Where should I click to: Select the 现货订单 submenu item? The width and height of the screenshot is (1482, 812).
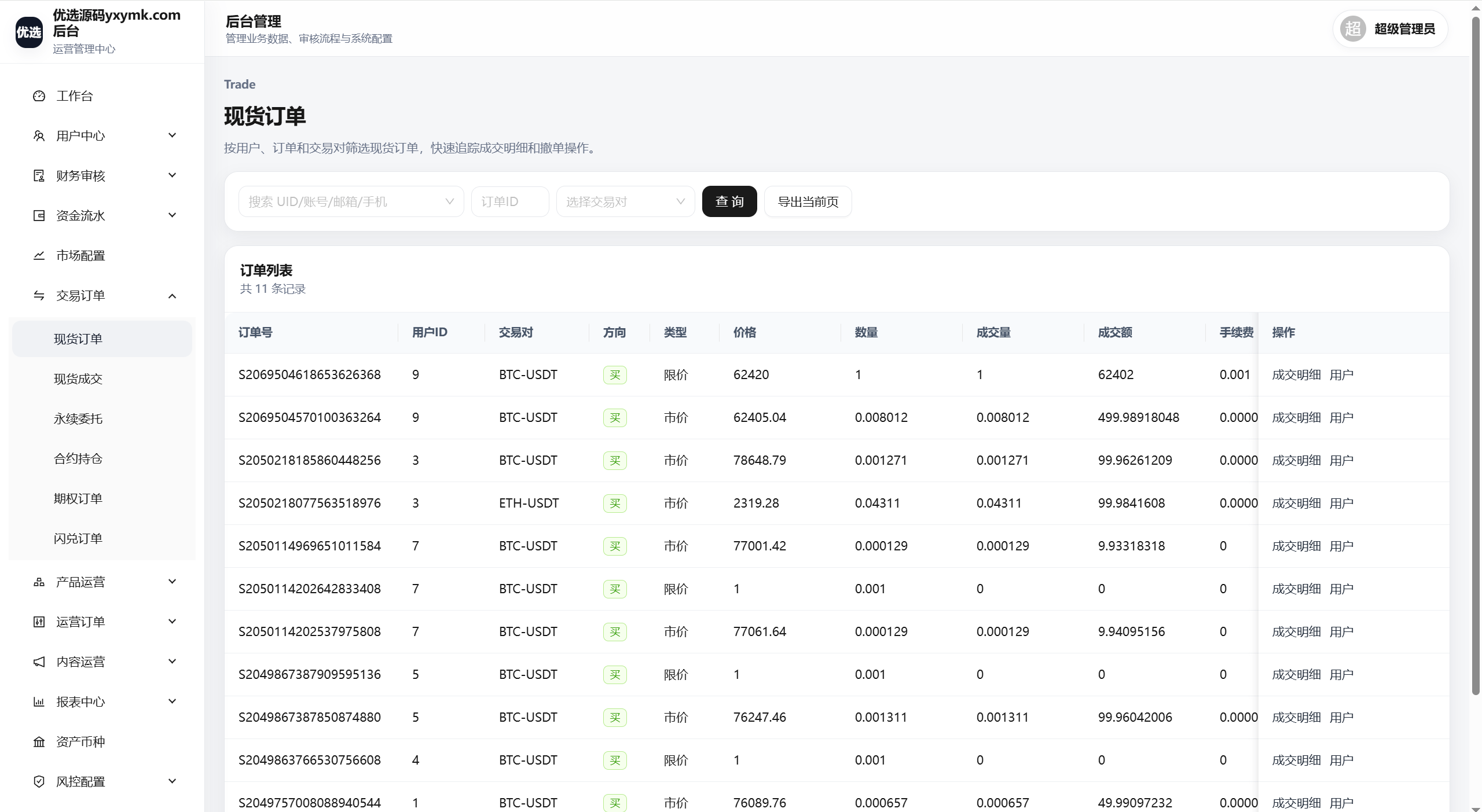pos(102,339)
